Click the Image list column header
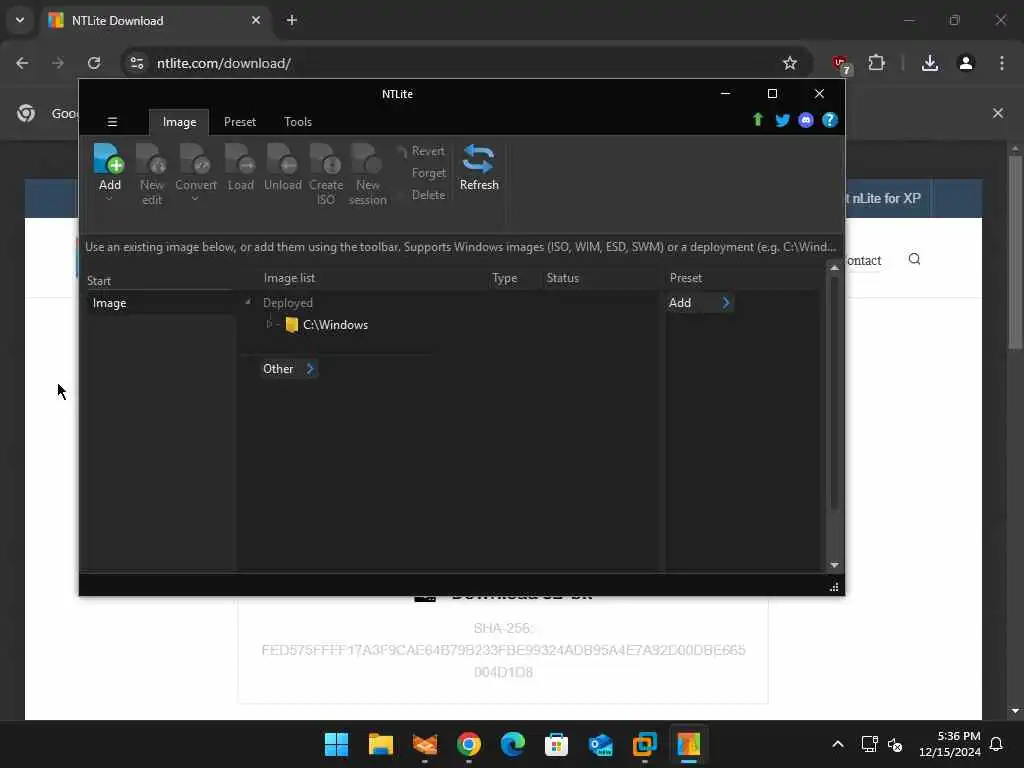 coord(289,278)
